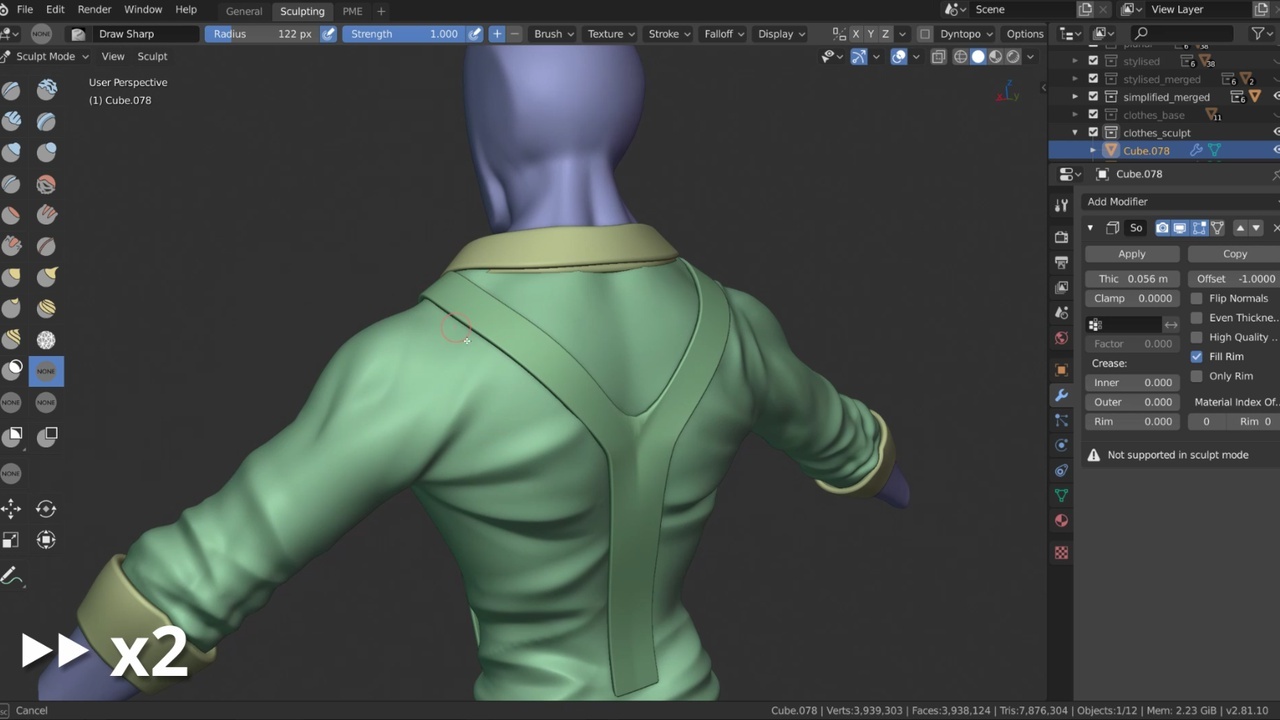Click the Apply modifier button
Screen dimensions: 1280x720
[x=1131, y=254]
